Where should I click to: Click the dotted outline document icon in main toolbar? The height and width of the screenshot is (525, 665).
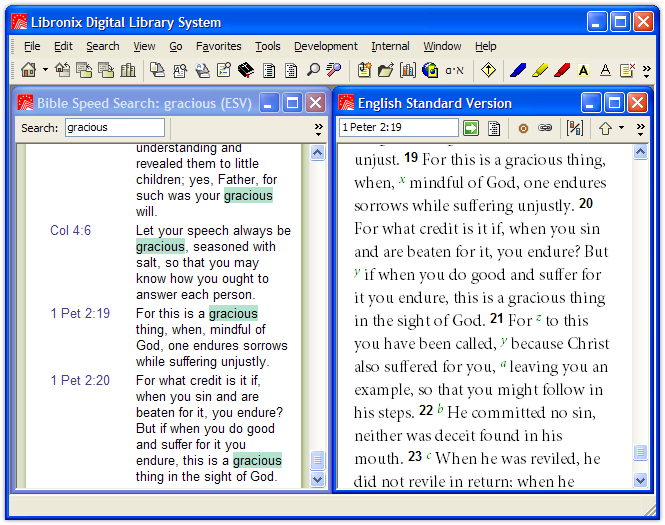tap(291, 70)
